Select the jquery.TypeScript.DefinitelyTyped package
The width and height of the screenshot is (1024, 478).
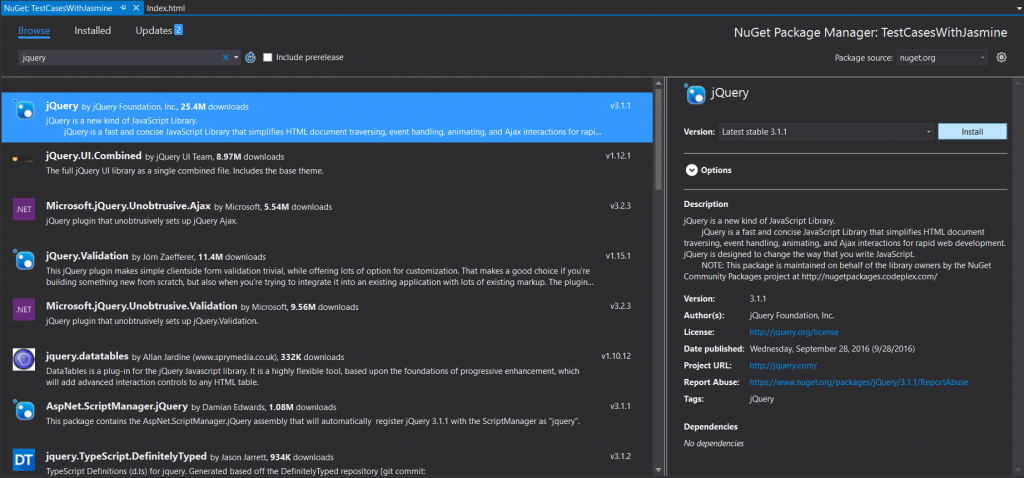point(327,462)
